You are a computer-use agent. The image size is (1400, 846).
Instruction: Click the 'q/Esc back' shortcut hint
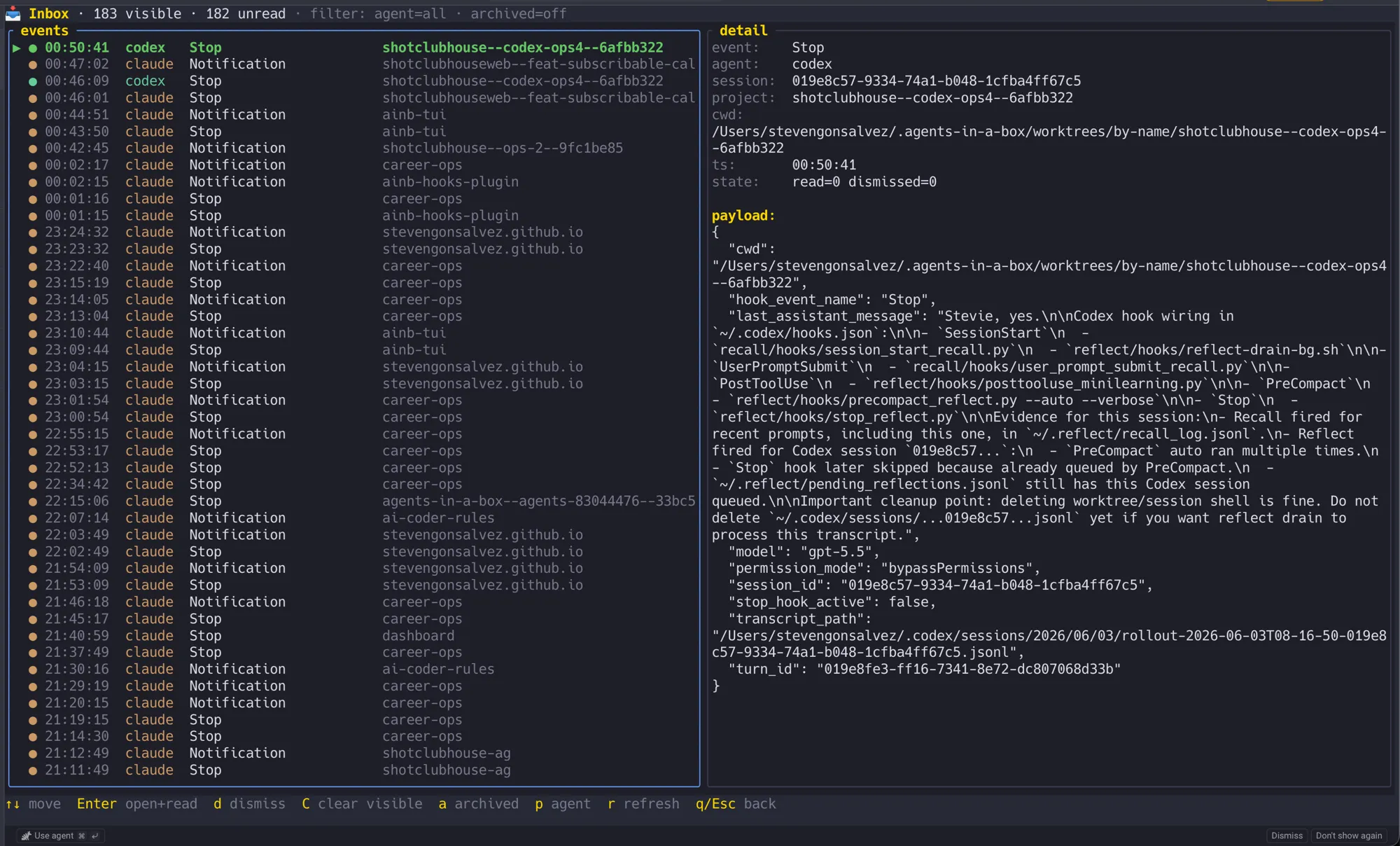(x=736, y=804)
